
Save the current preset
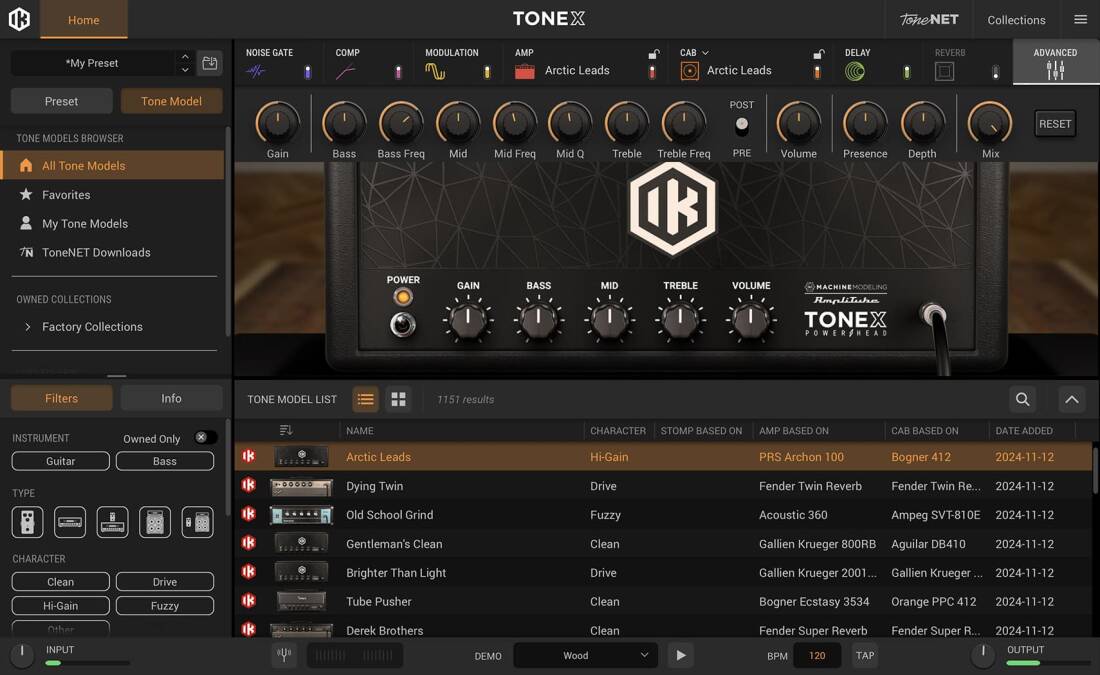click(x=209, y=62)
